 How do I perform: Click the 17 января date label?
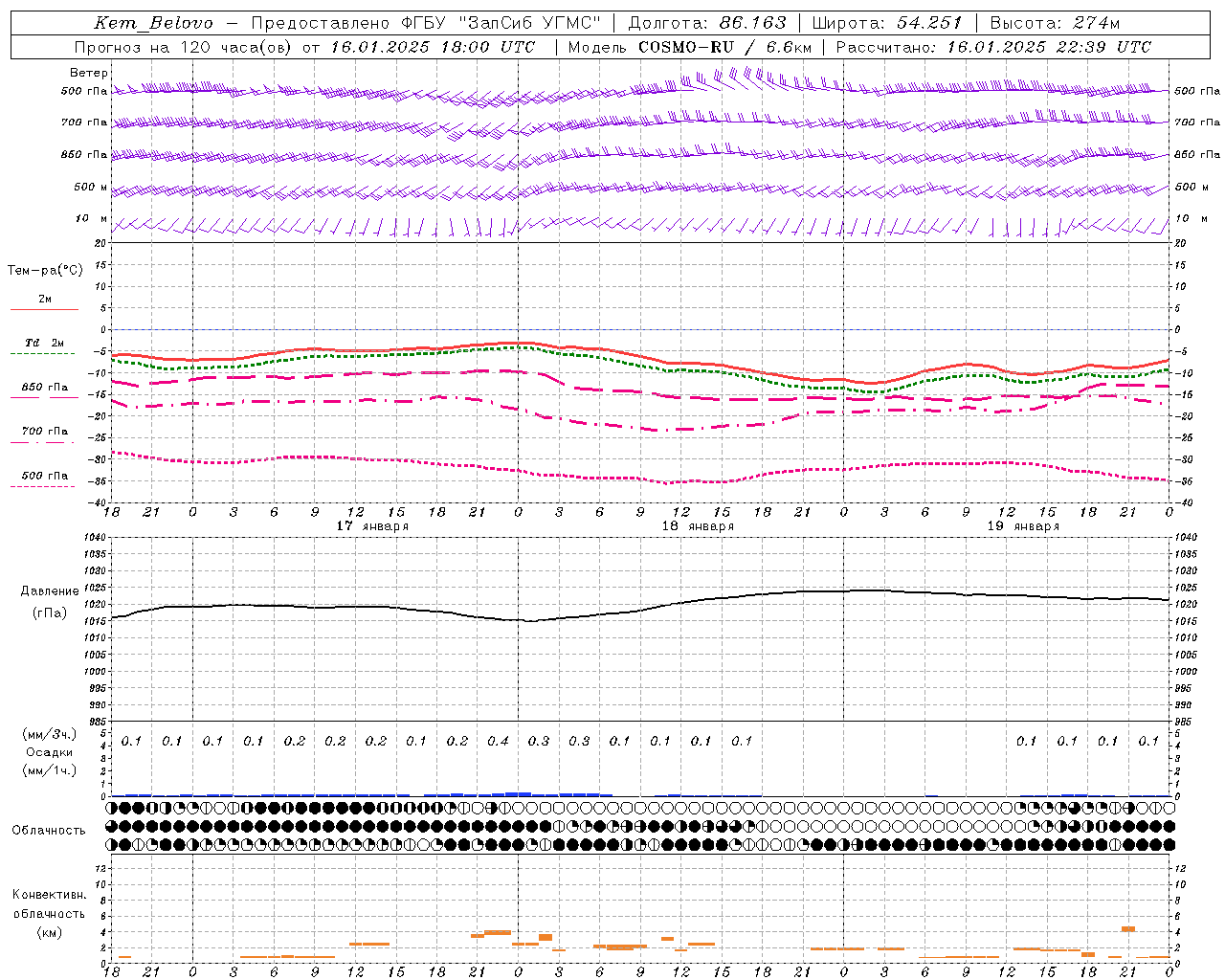point(372,526)
